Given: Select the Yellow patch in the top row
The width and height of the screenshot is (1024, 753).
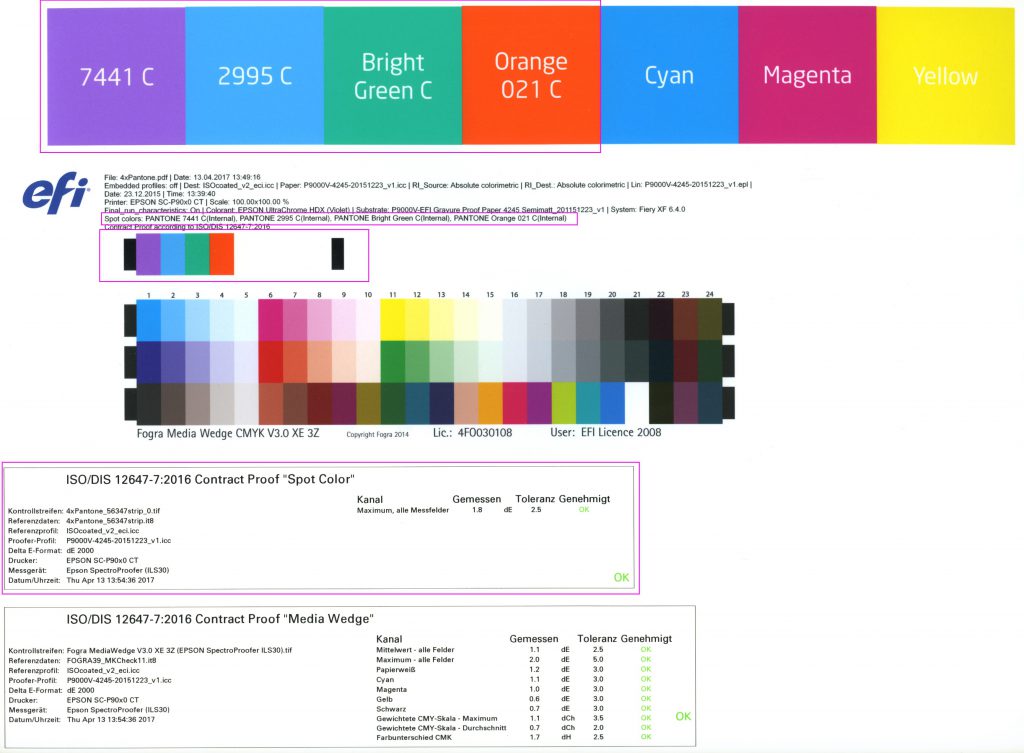Looking at the screenshot, I should [x=944, y=74].
